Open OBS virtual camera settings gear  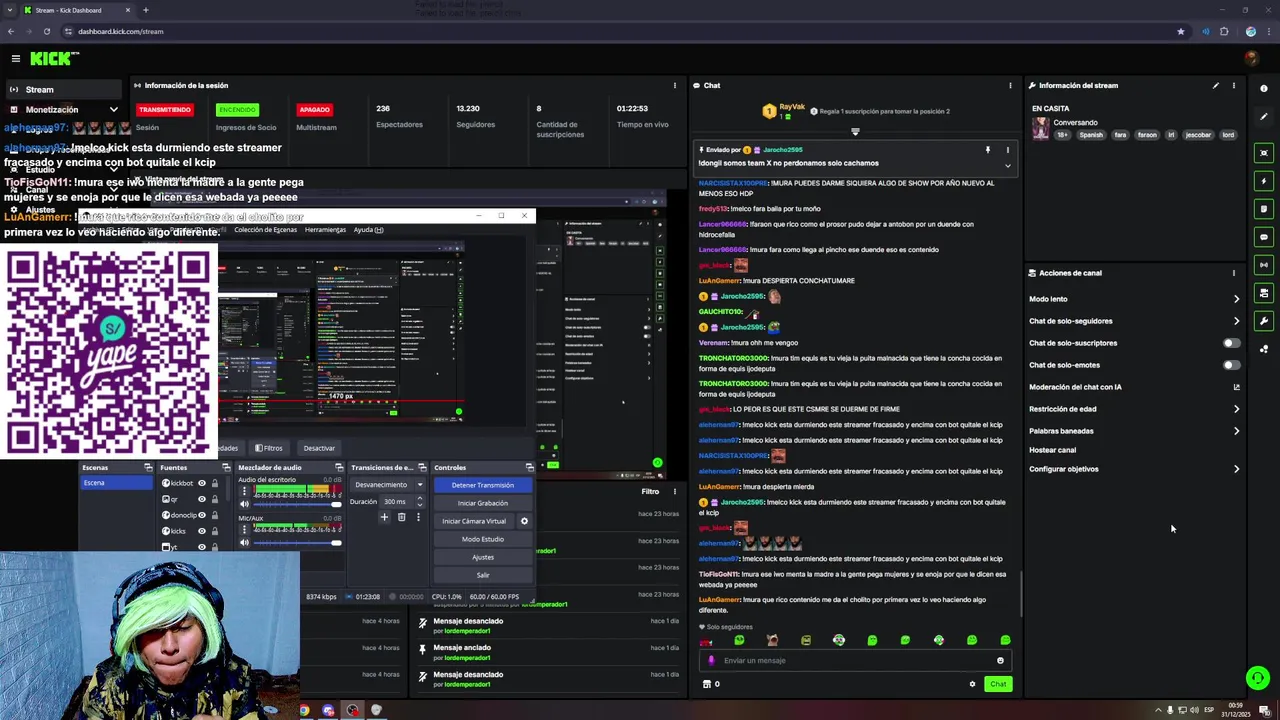click(524, 521)
